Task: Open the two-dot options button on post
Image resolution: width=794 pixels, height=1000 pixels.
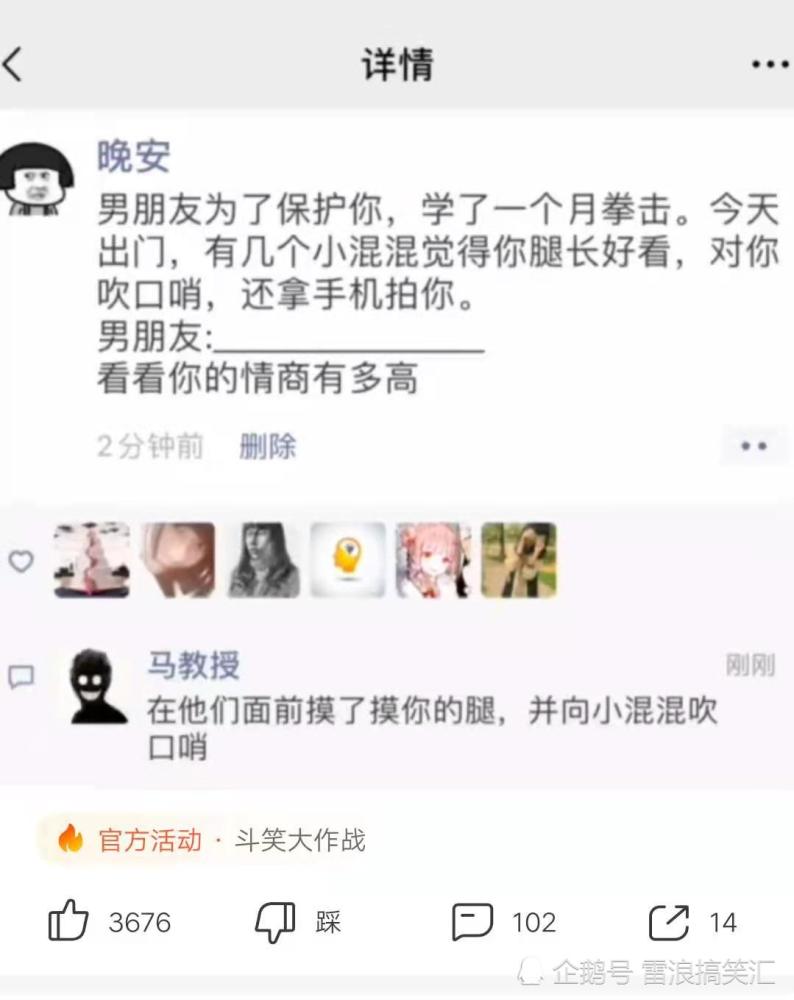Action: pos(753,446)
